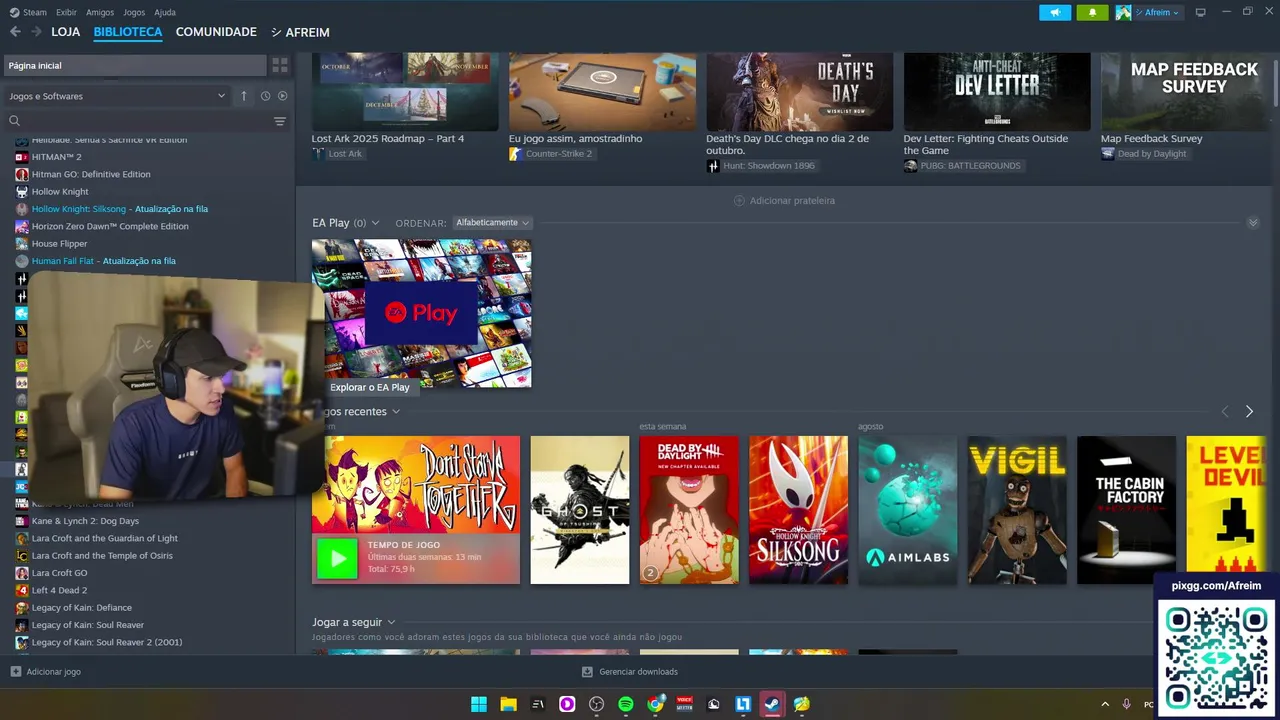Open the LOJA tab
Screen dimensions: 1280x720
click(66, 32)
